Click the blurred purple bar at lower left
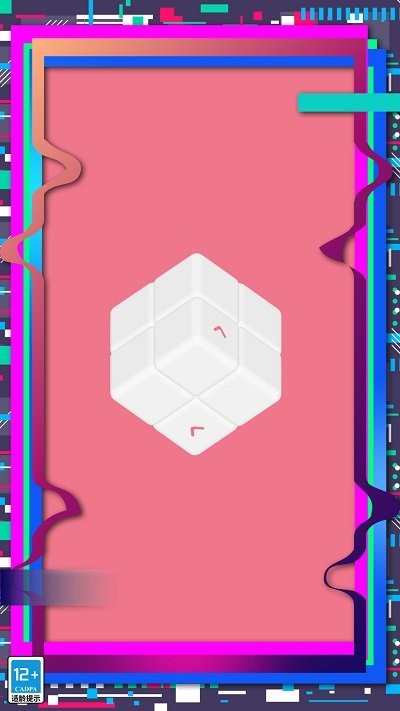 [x=57, y=587]
